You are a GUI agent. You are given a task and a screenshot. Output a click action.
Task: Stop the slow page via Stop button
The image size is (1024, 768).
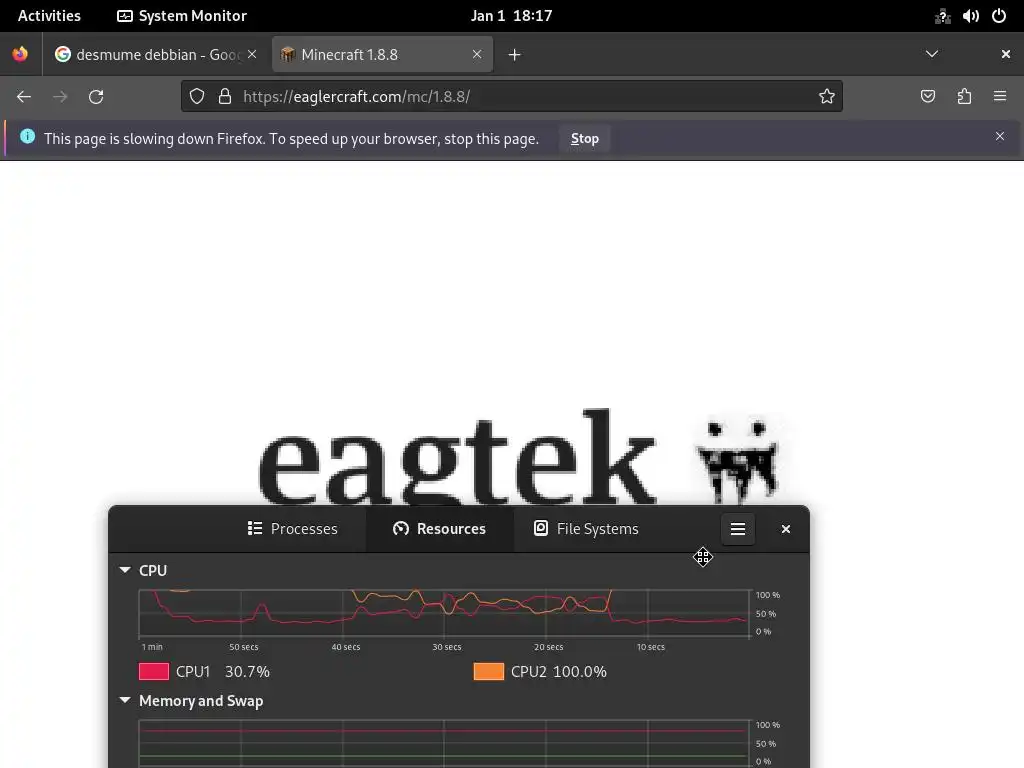tap(584, 138)
